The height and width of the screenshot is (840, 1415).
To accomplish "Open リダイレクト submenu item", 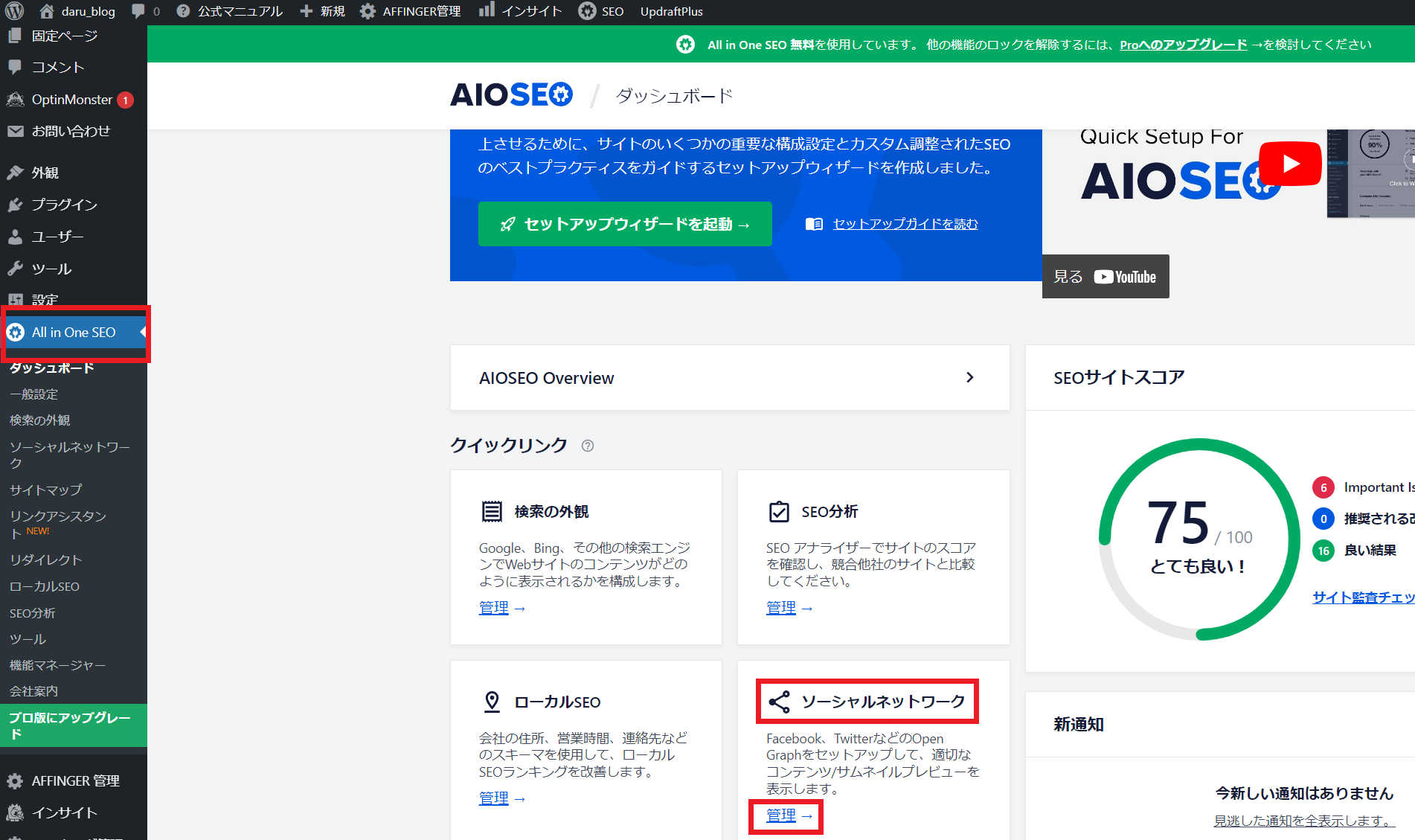I will click(45, 560).
